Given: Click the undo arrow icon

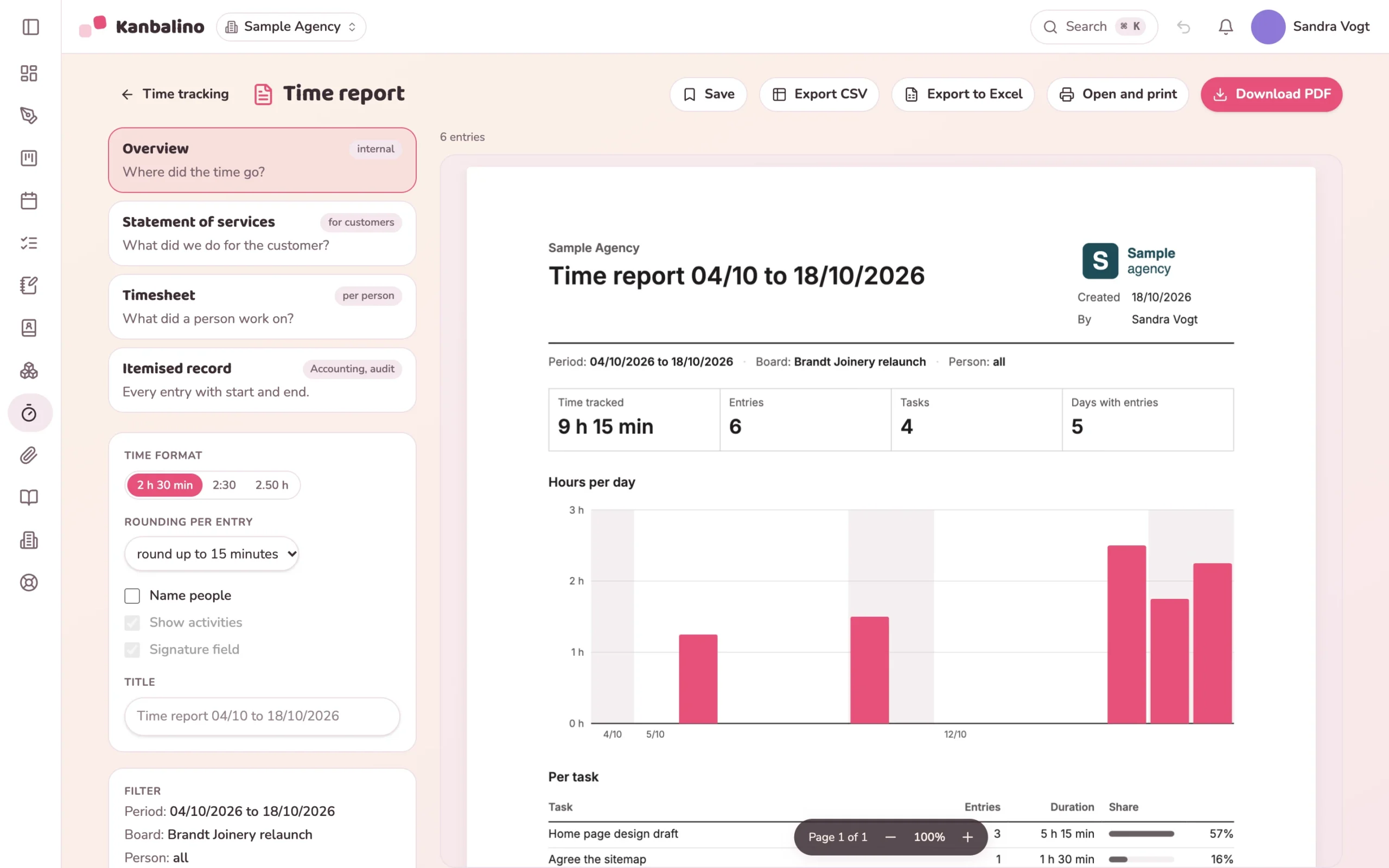Looking at the screenshot, I should coord(1183,27).
